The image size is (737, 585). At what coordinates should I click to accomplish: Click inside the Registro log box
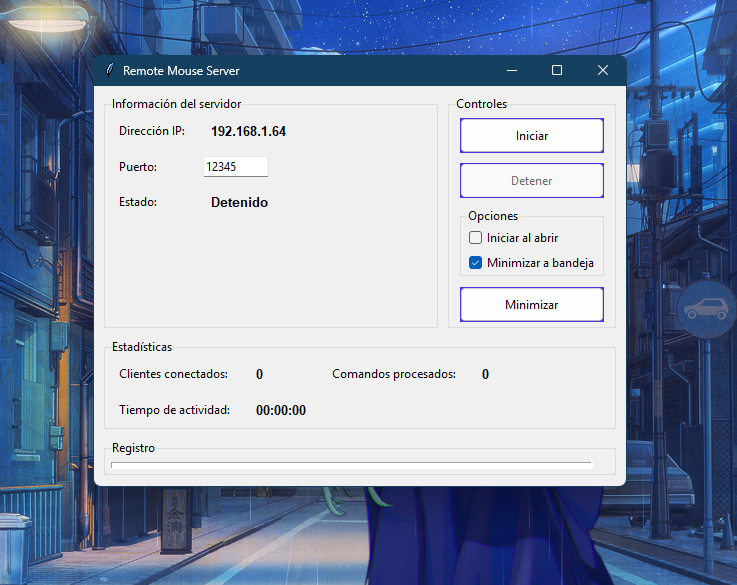(x=352, y=465)
